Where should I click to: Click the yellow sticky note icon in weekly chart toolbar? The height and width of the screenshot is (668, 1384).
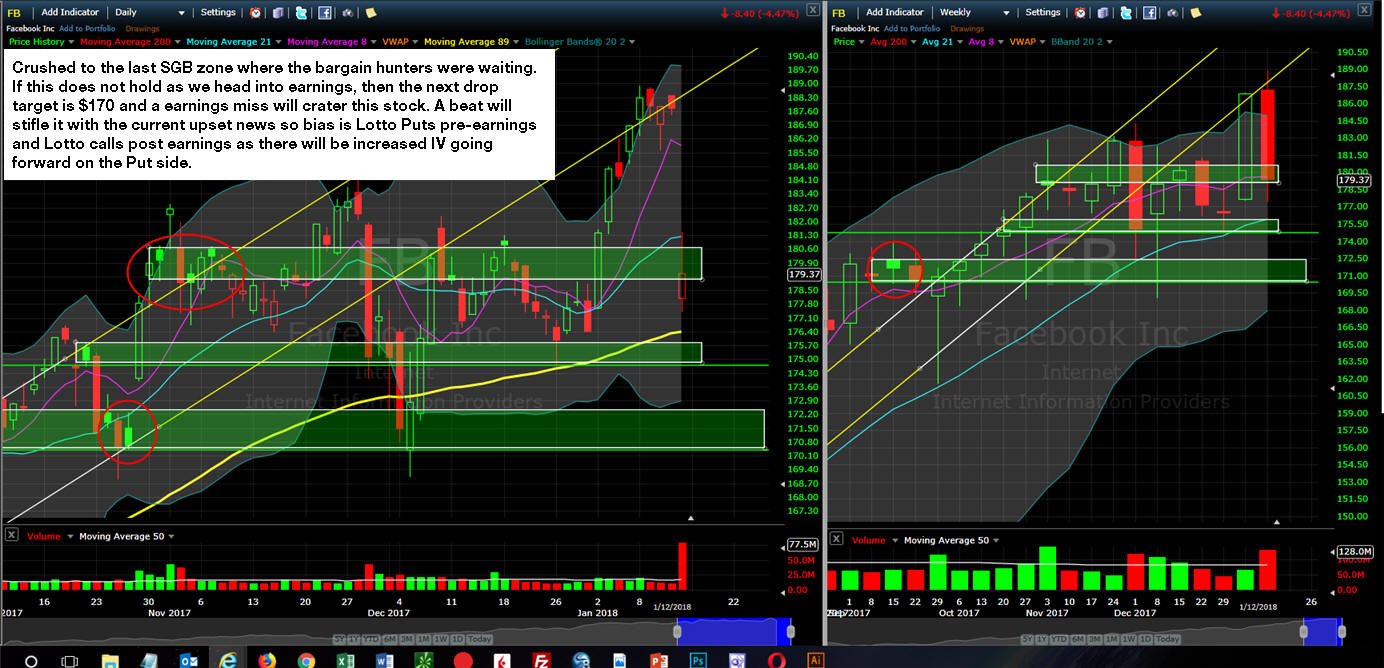pos(1195,13)
